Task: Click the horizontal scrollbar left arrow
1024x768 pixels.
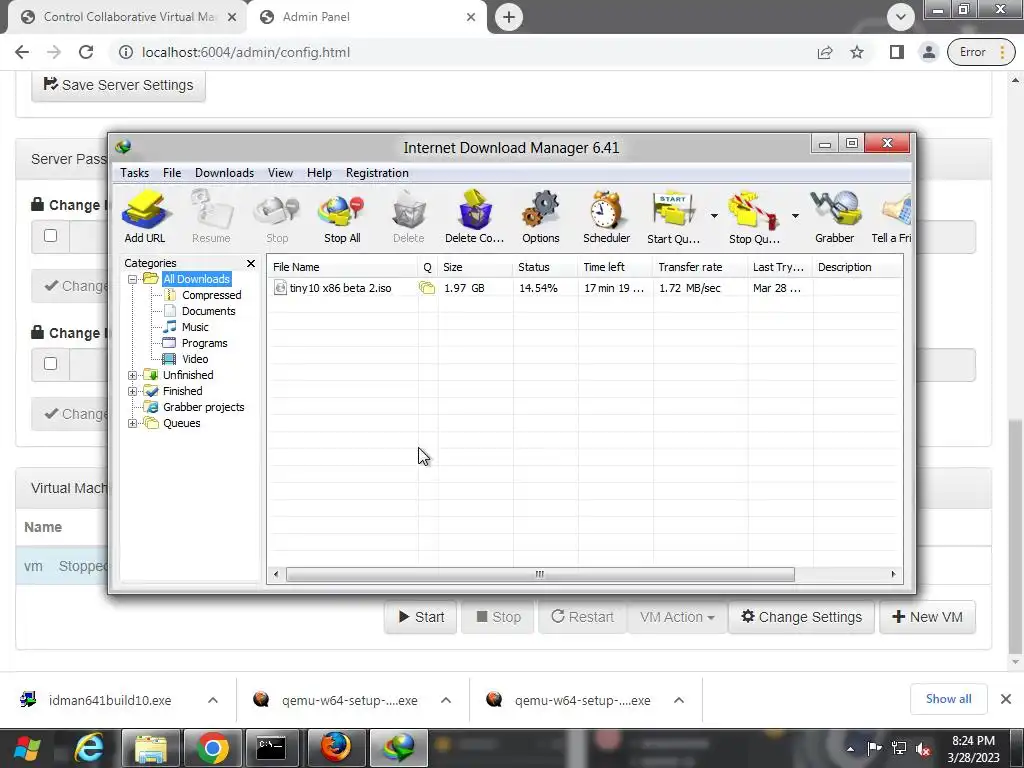Action: 276,574
